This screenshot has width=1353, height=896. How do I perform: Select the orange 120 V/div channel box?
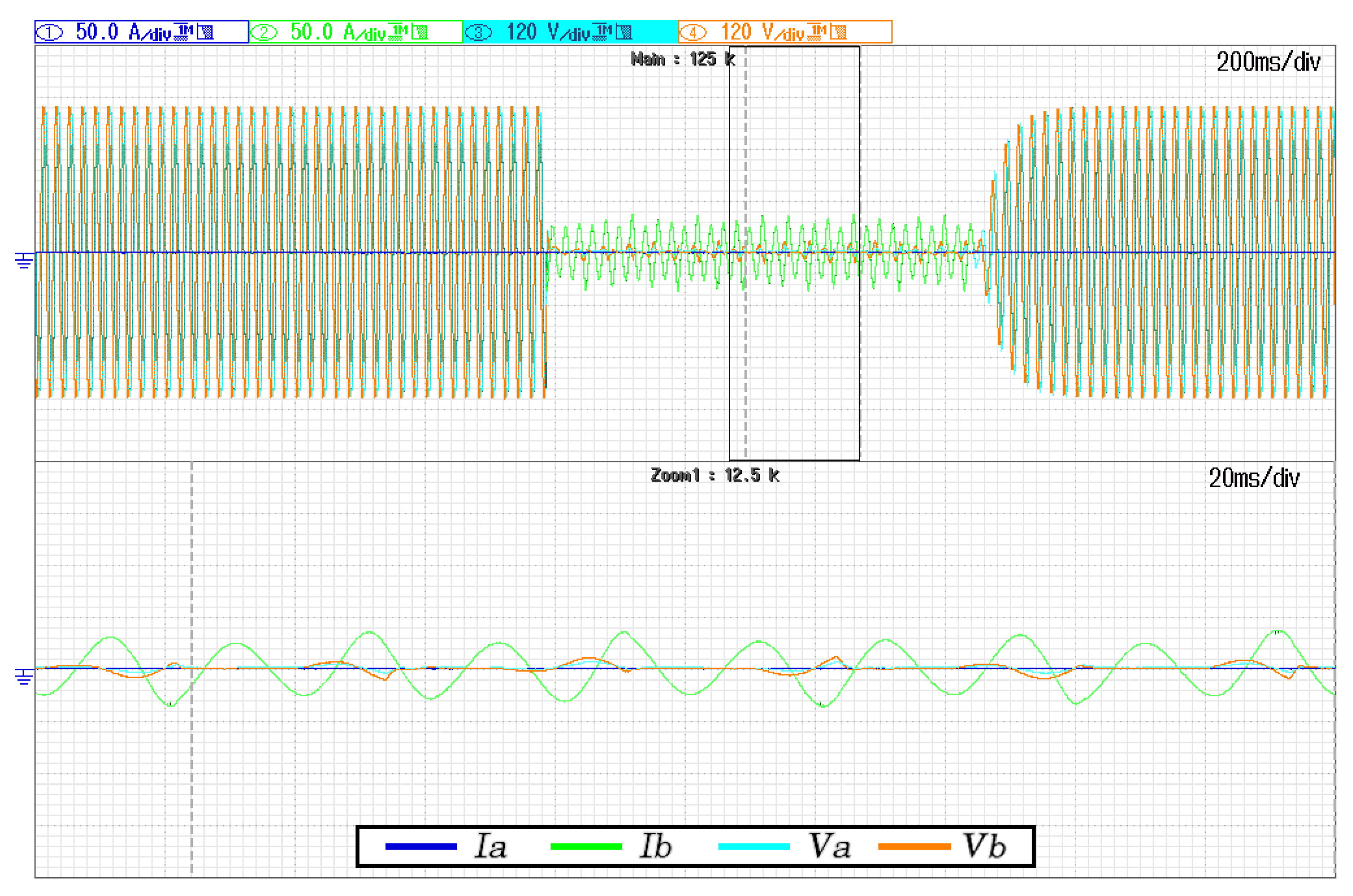785,32
